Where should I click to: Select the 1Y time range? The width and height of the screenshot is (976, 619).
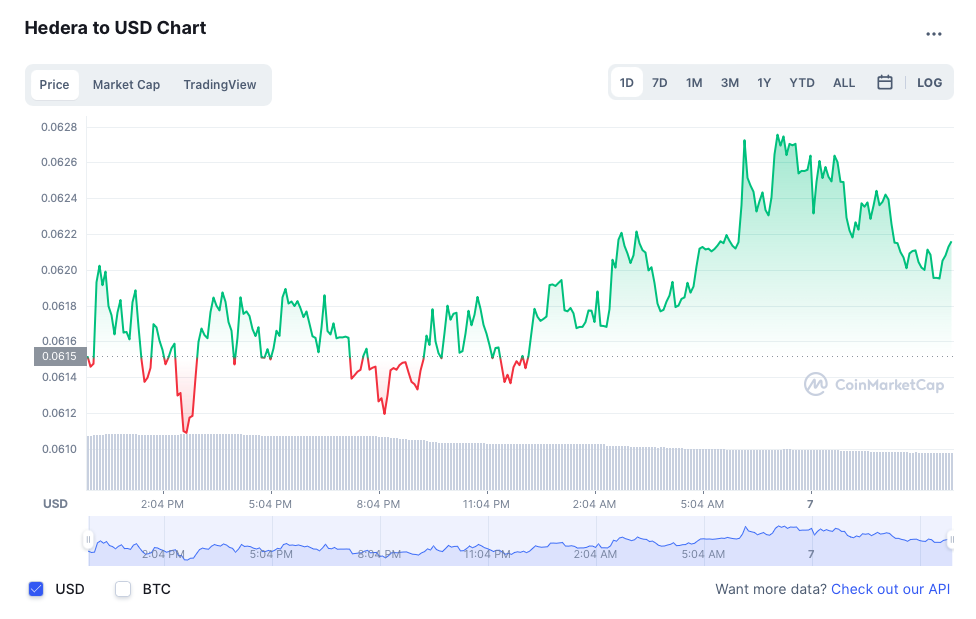coord(764,83)
